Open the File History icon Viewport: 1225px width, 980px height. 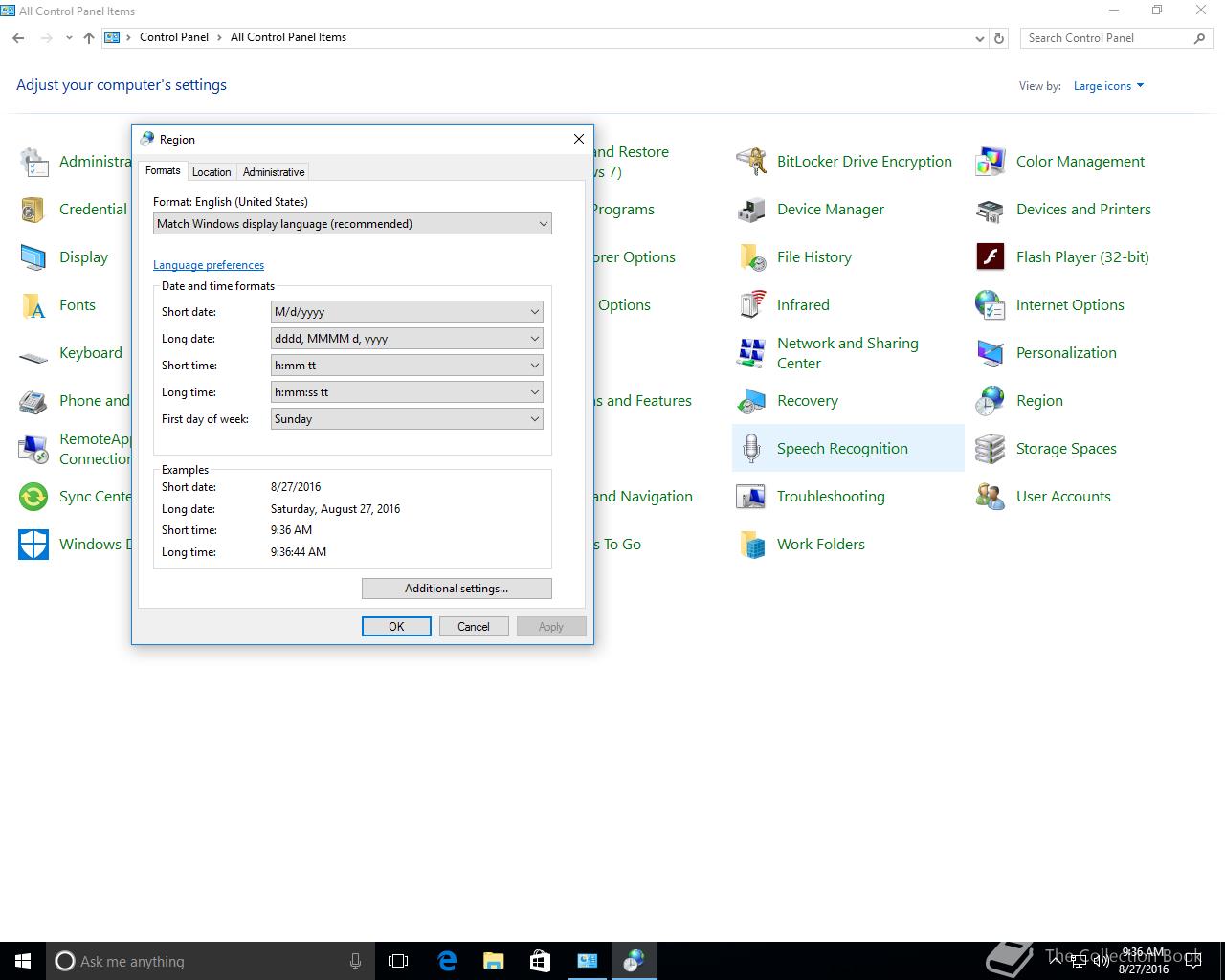(x=751, y=257)
